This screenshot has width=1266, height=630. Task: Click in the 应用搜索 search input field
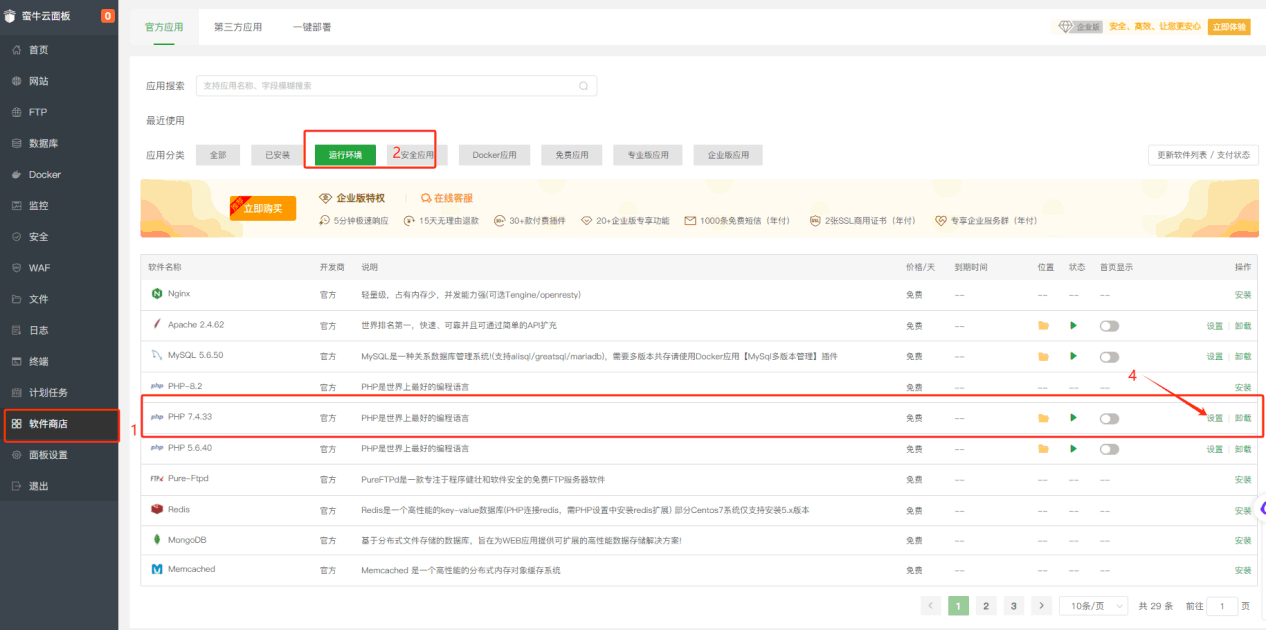coord(396,86)
